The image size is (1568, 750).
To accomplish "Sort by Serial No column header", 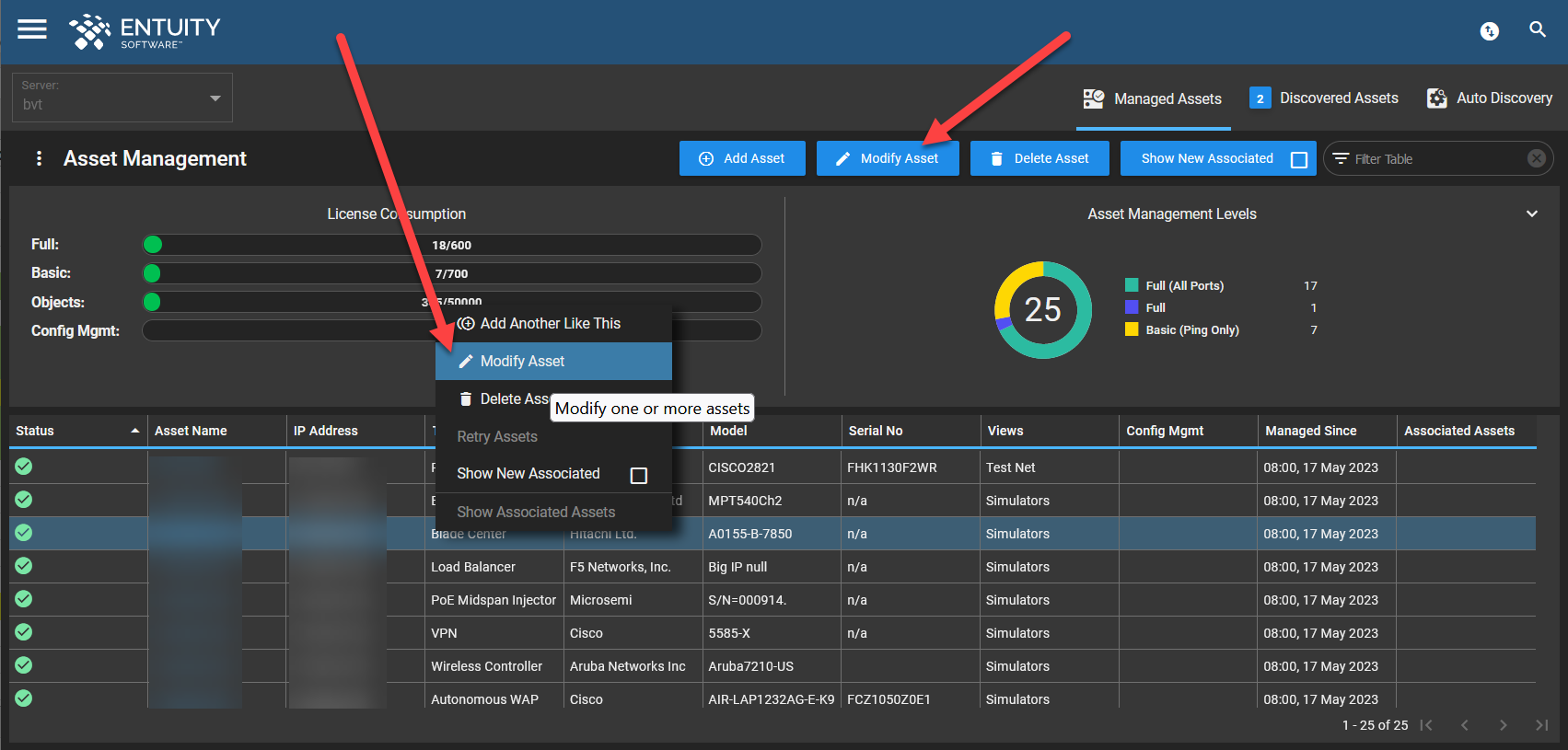I will point(911,431).
